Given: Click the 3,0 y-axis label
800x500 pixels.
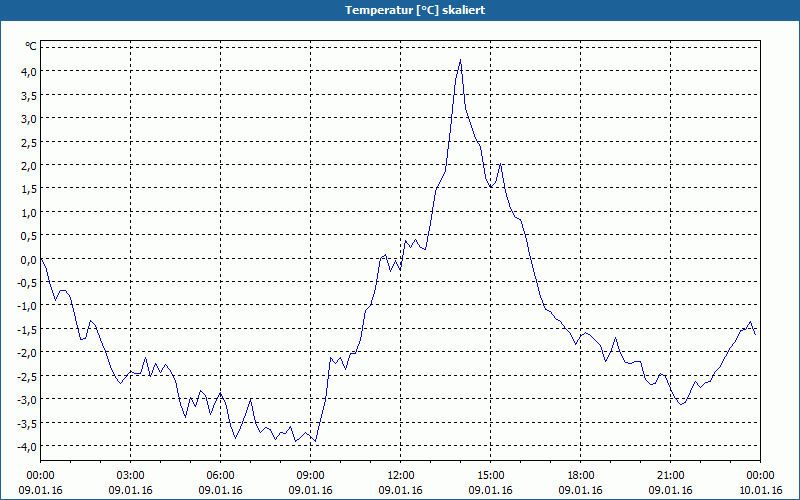Looking at the screenshot, I should coord(29,119).
